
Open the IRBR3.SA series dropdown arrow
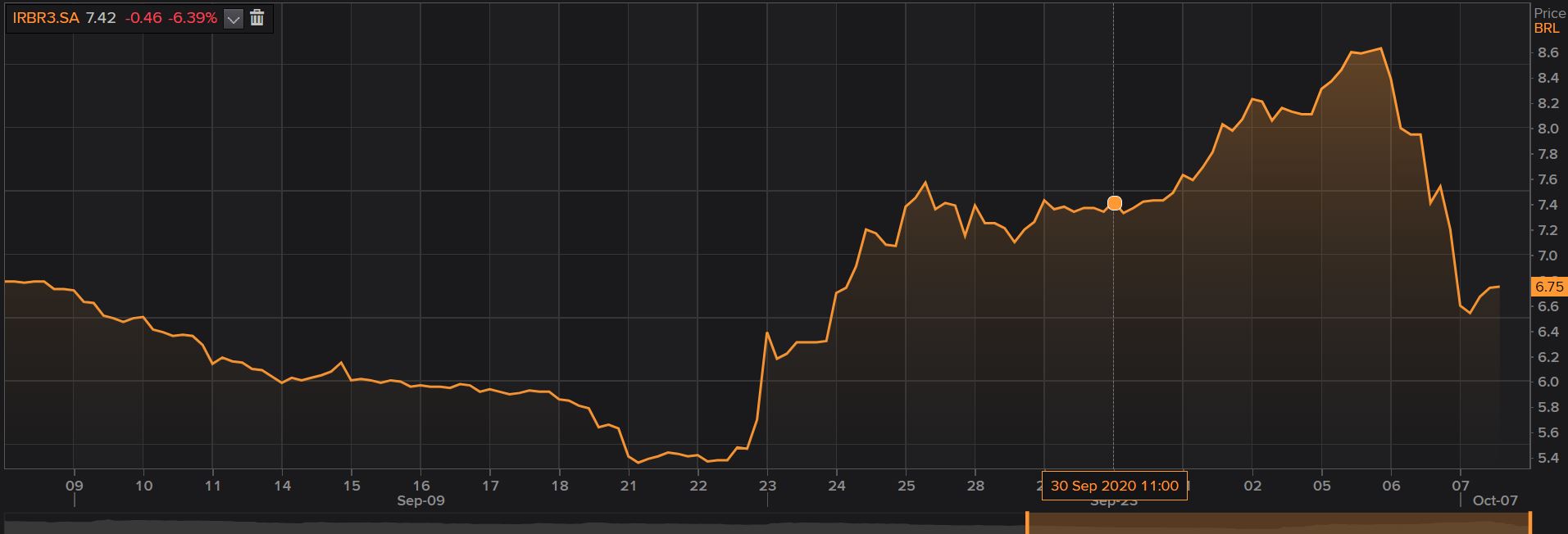(x=234, y=18)
